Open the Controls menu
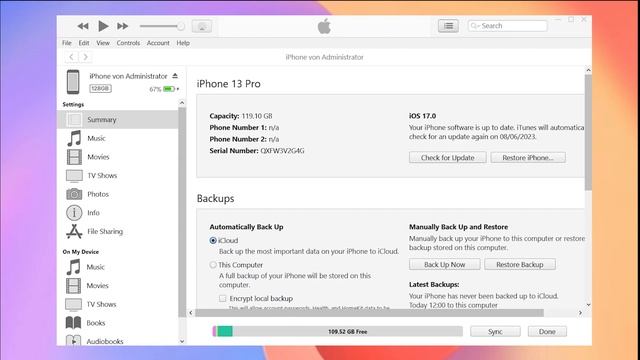 pos(128,43)
